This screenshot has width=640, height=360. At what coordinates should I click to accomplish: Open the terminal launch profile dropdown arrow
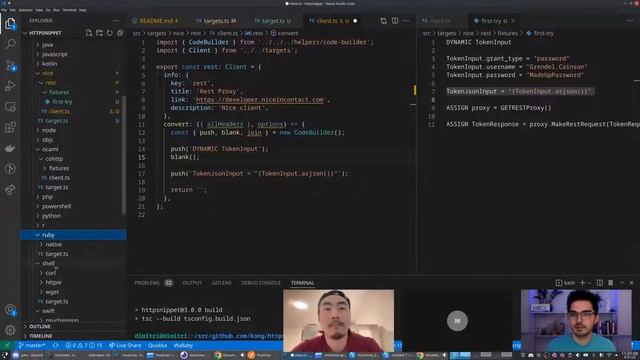(589, 283)
